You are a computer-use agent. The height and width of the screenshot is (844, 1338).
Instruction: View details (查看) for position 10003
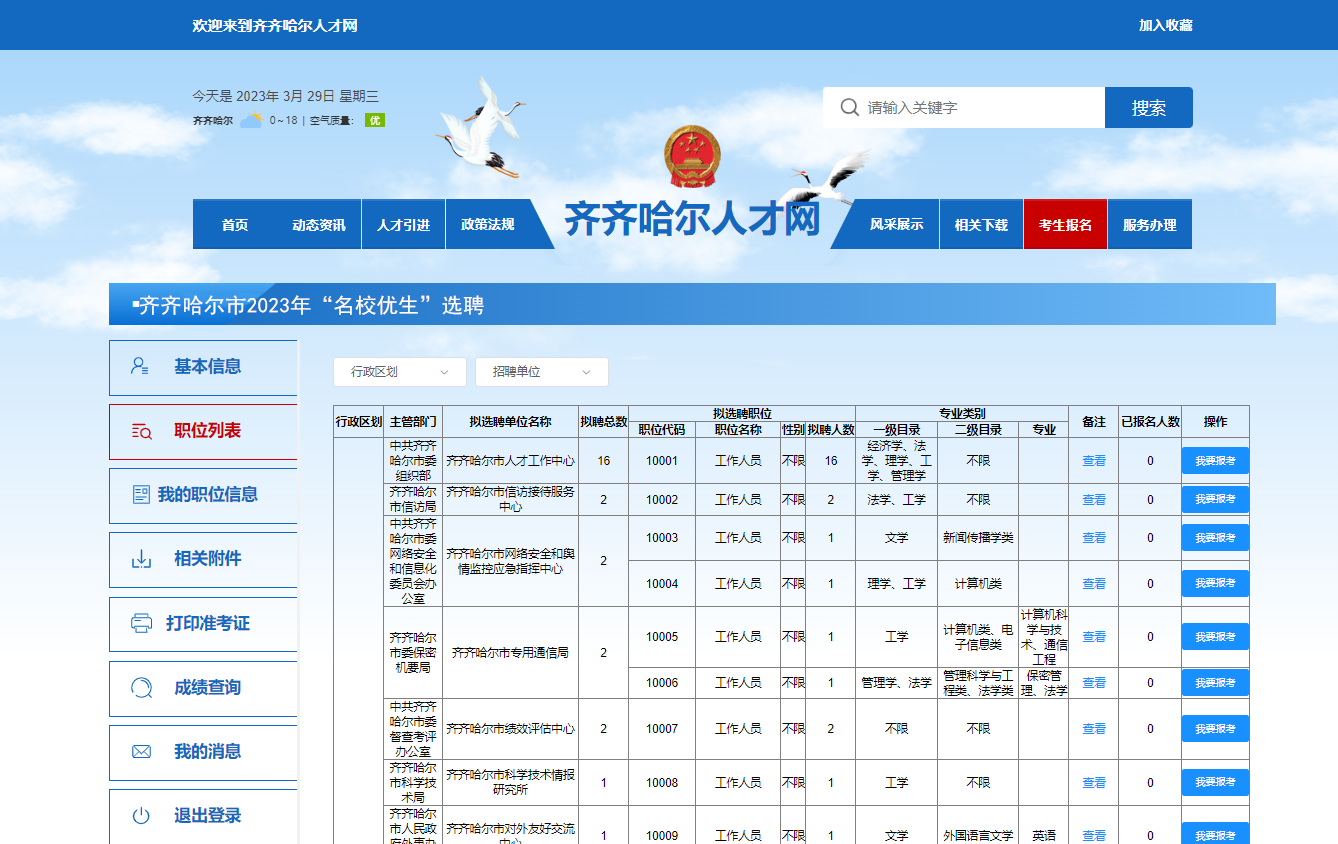tap(1094, 538)
